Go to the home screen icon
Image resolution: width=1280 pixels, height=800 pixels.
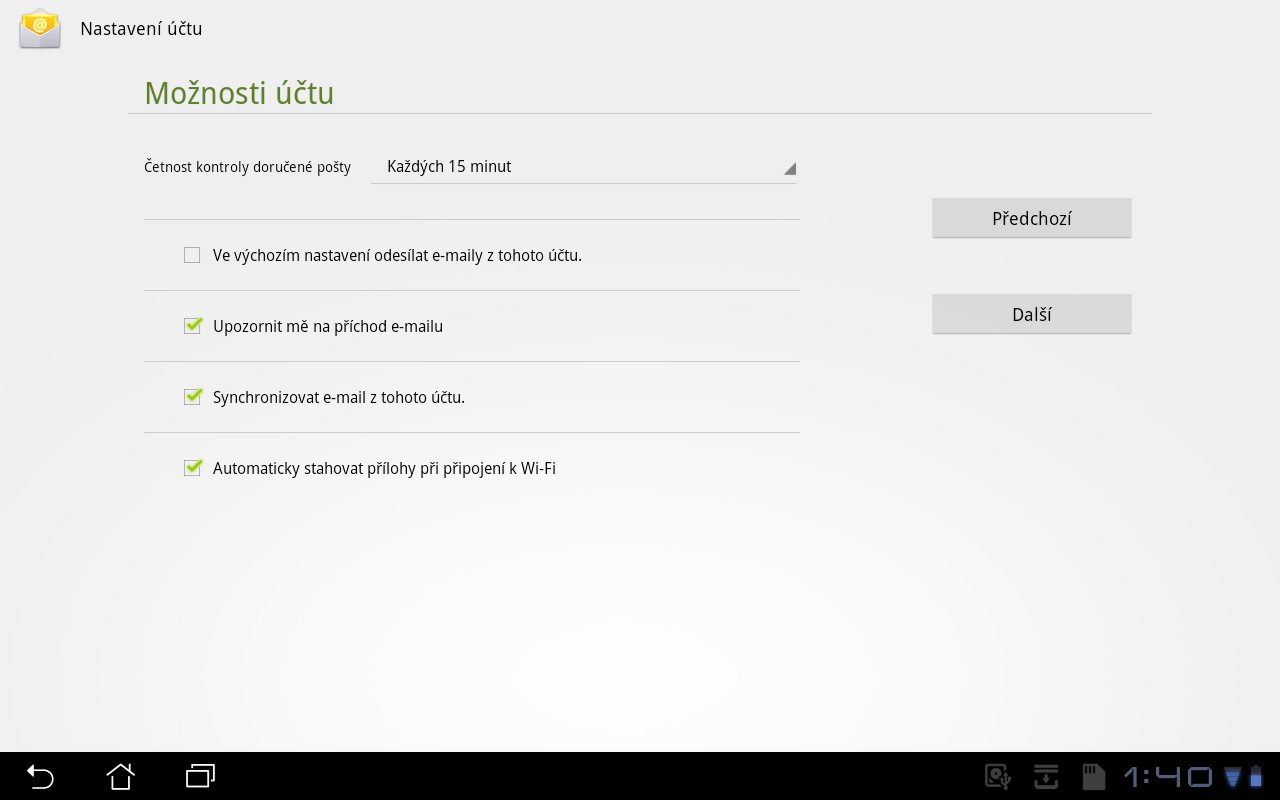120,776
